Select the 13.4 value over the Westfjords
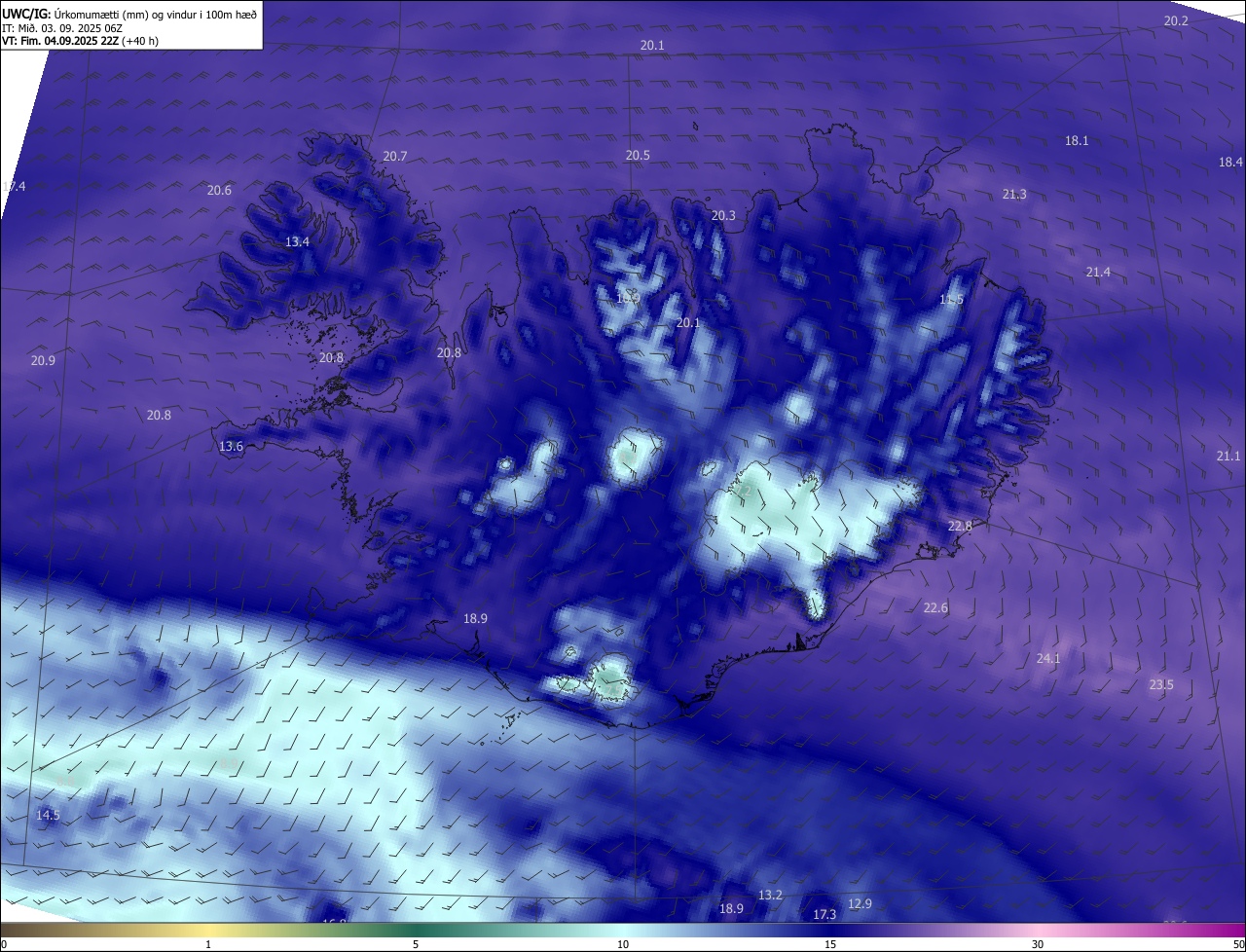The width and height of the screenshot is (1246, 952). pyautogui.click(x=297, y=241)
